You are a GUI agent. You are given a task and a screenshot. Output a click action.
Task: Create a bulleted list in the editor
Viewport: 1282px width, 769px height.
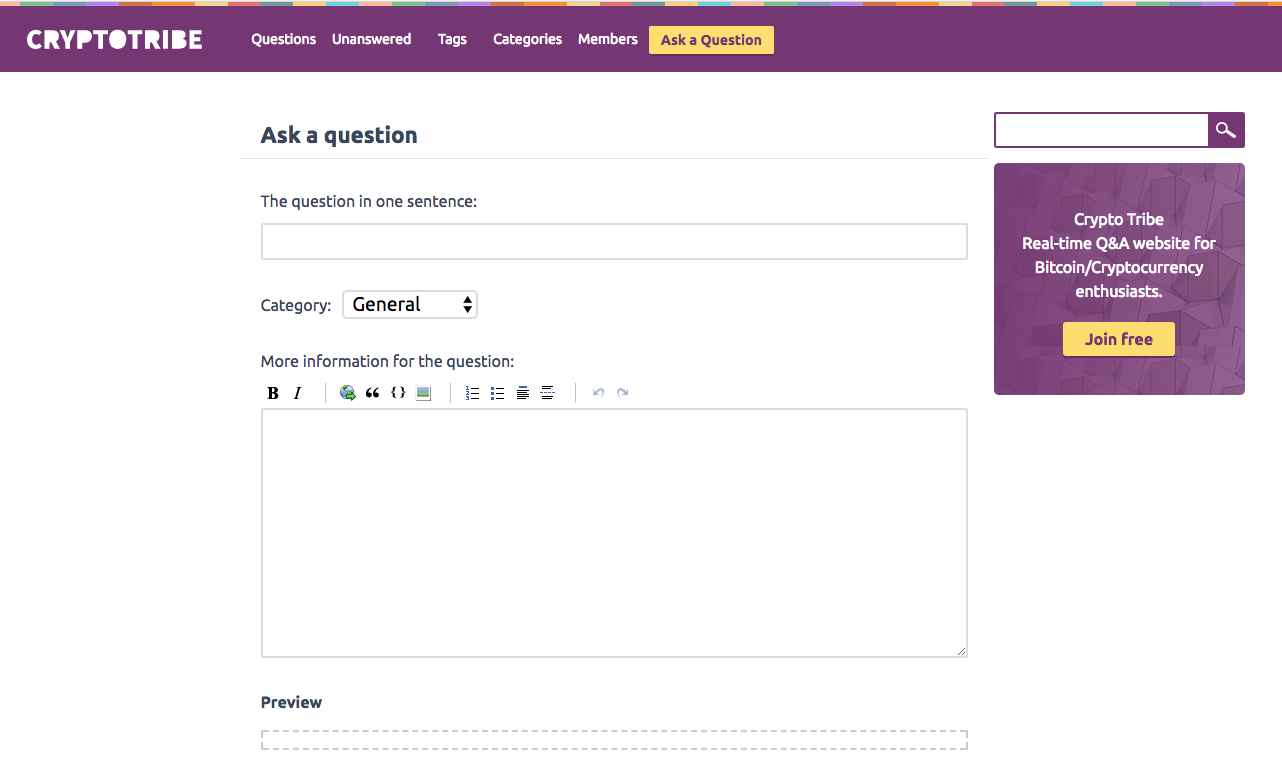coord(498,393)
